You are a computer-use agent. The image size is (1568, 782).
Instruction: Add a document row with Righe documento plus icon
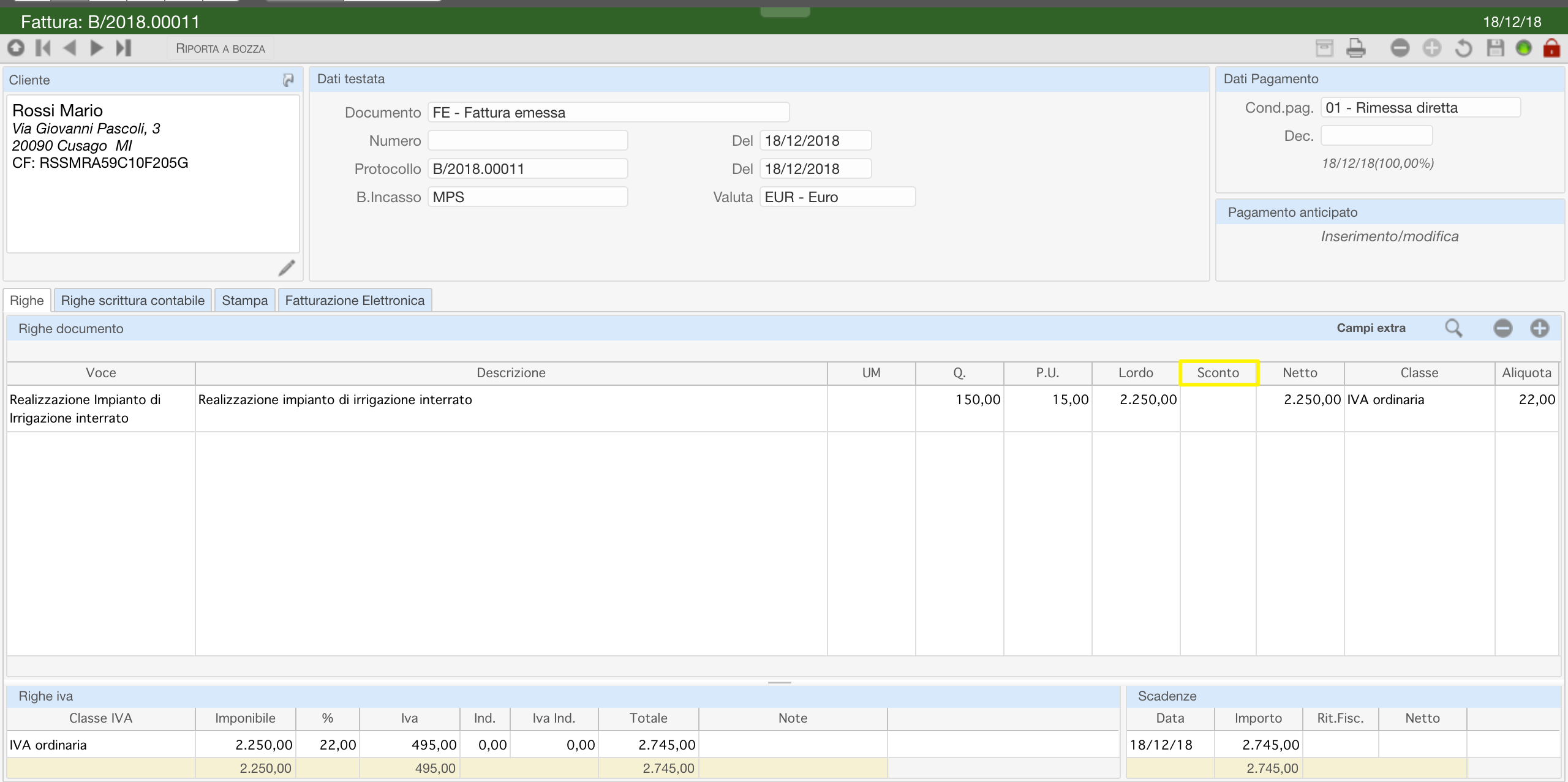(x=1539, y=328)
